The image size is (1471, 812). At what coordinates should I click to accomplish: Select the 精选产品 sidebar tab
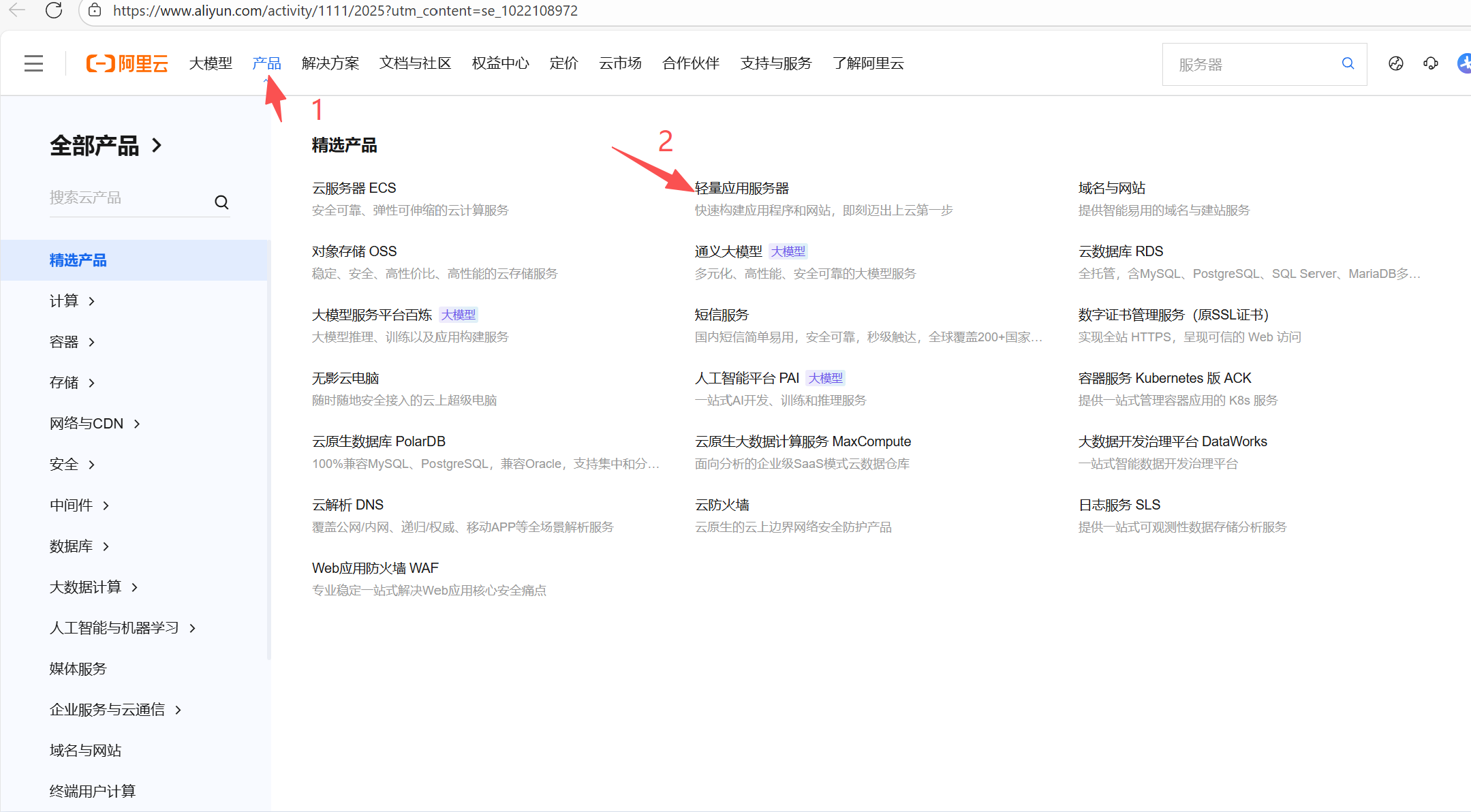[78, 260]
